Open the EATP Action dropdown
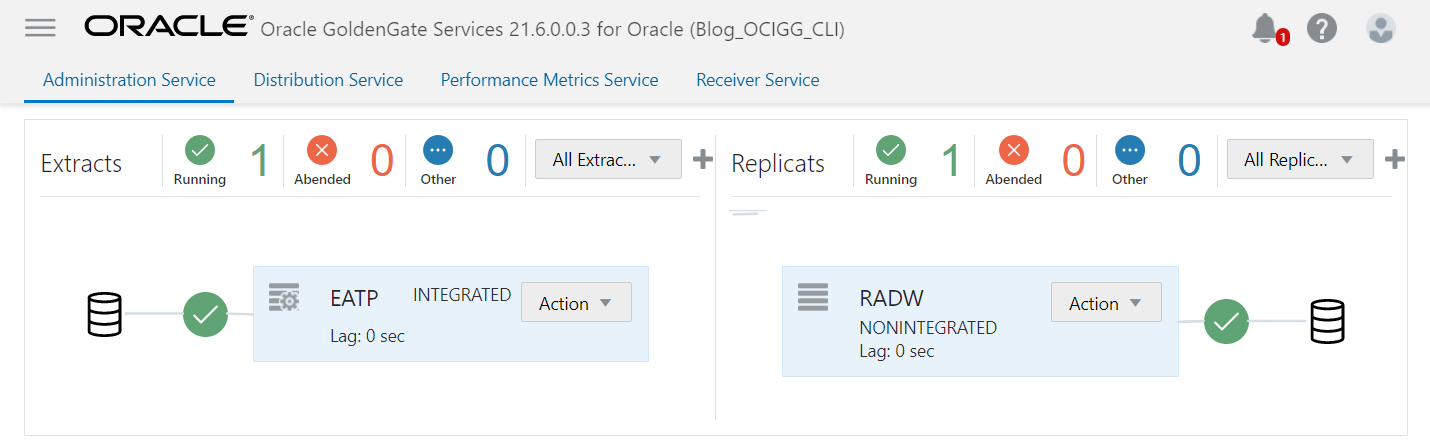 pyautogui.click(x=576, y=303)
